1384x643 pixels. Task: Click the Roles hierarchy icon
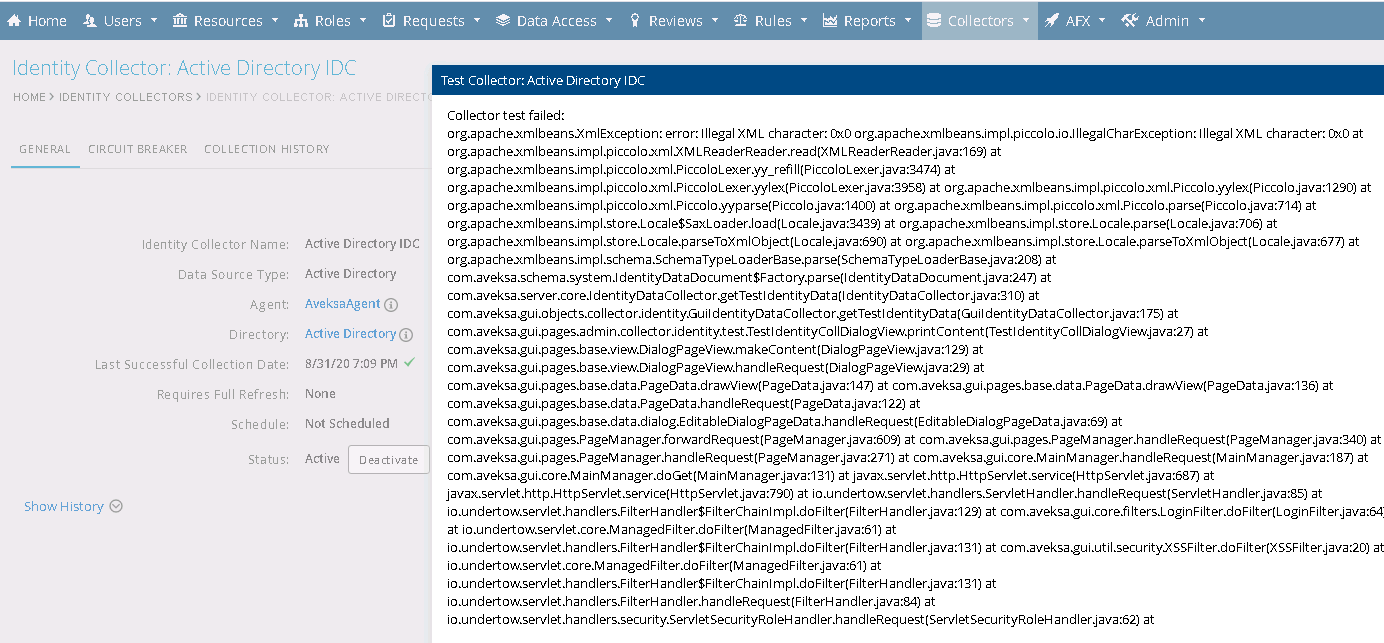[301, 21]
